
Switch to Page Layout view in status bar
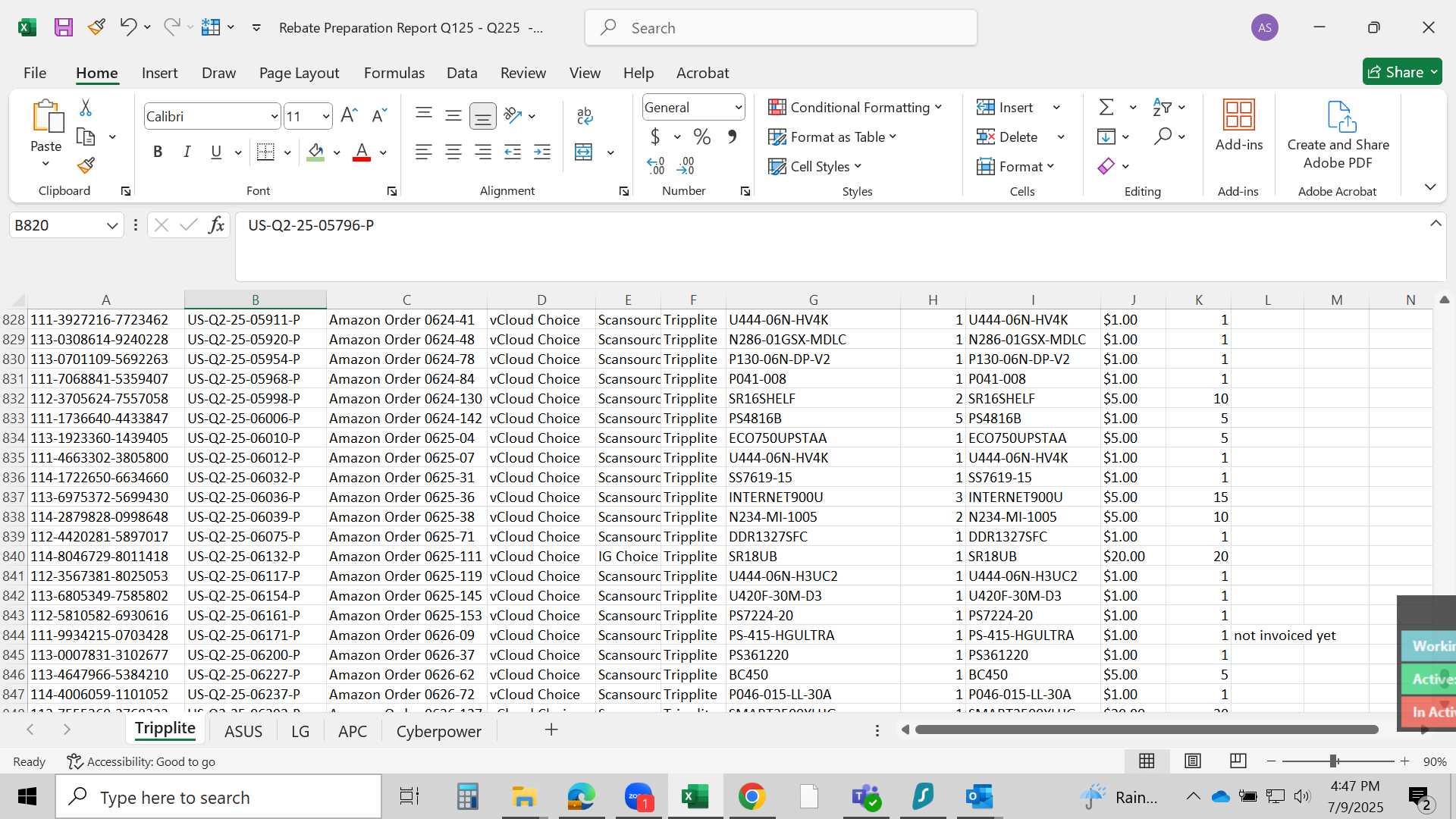point(1193,761)
